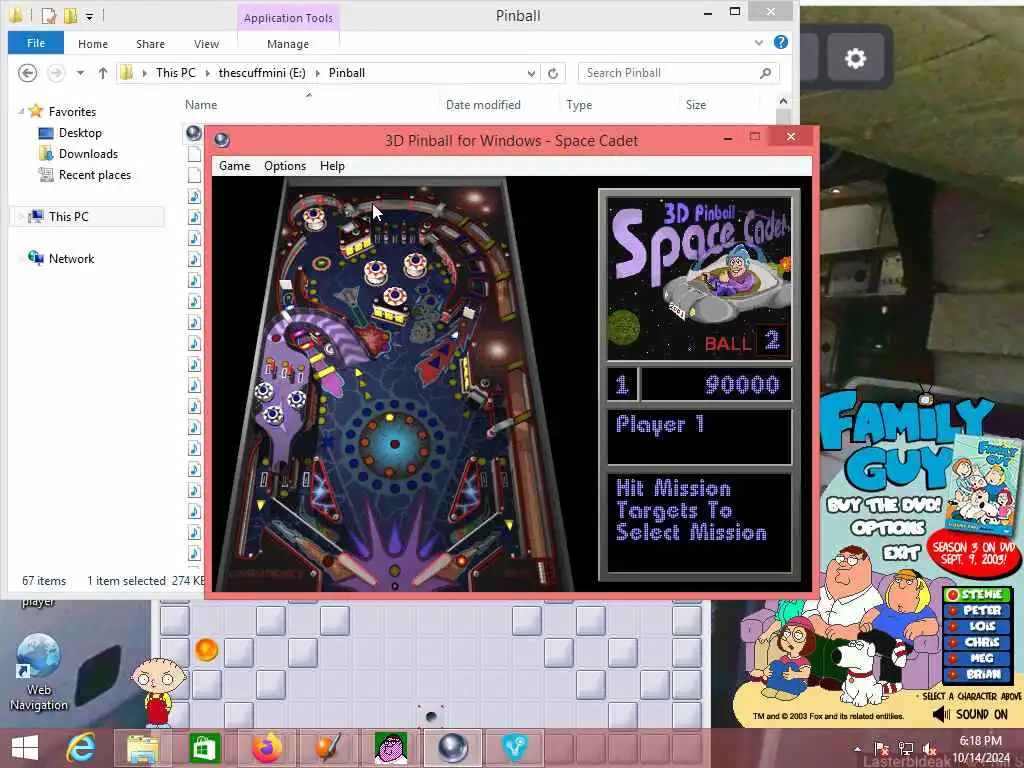Sort files by Date modified column
This screenshot has height=768, width=1024.
(x=483, y=104)
